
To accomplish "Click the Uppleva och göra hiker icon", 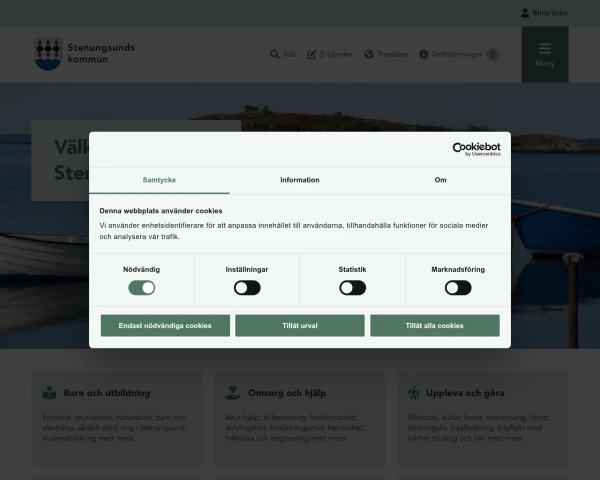I will [414, 393].
